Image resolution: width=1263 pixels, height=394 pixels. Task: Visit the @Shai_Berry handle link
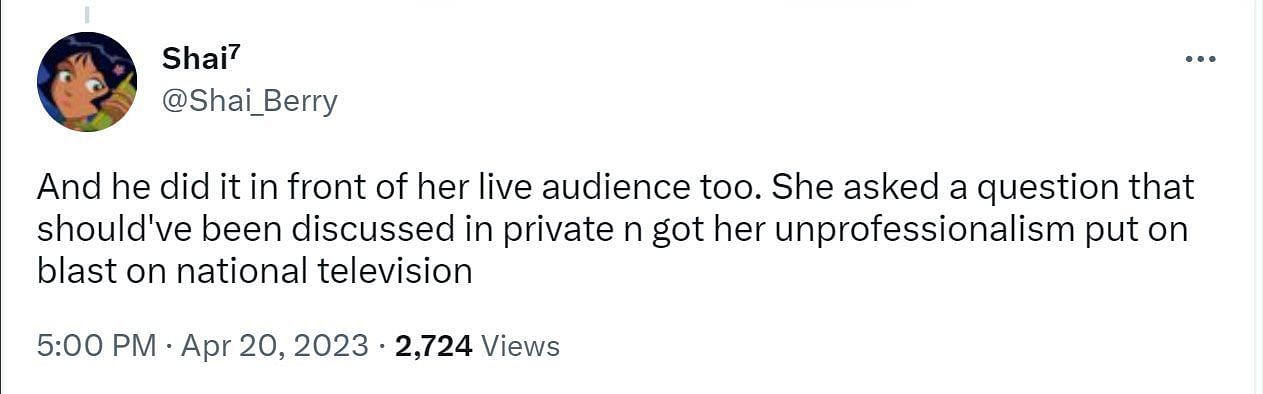[x=249, y=101]
